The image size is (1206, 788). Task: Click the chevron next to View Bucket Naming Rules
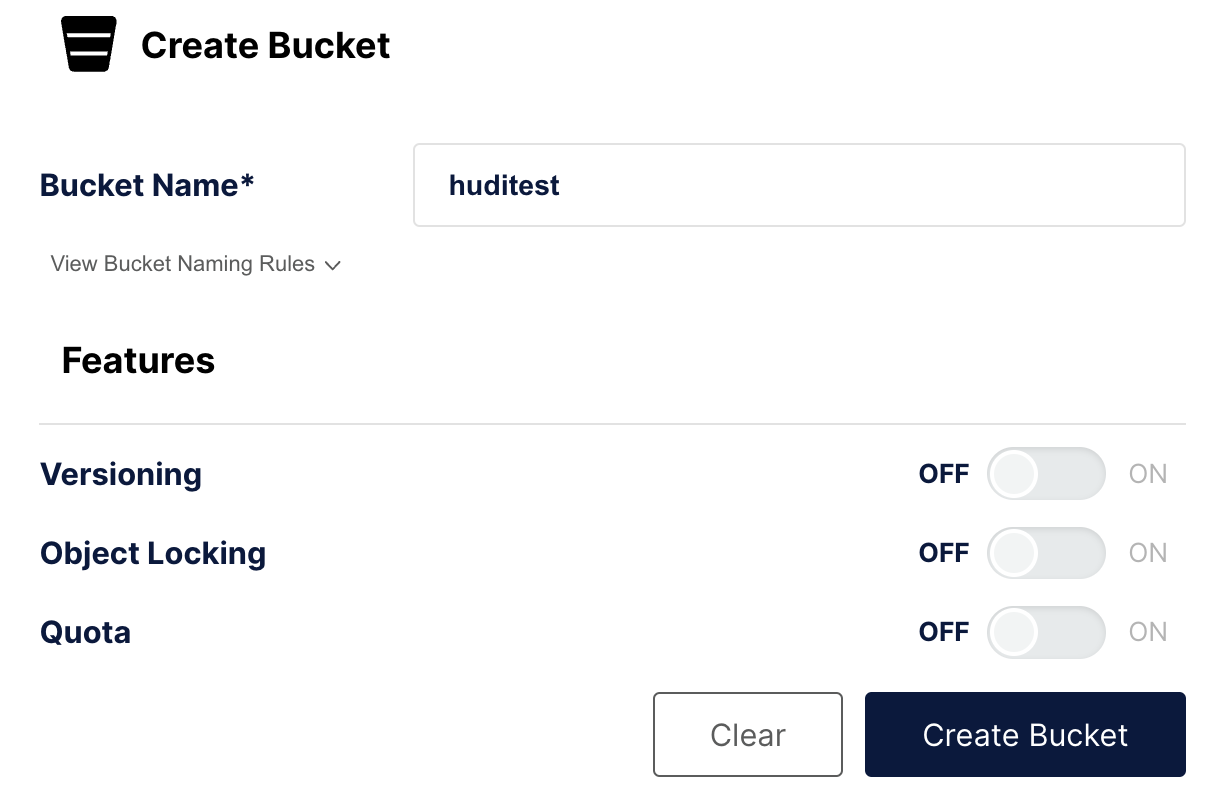[x=333, y=265]
